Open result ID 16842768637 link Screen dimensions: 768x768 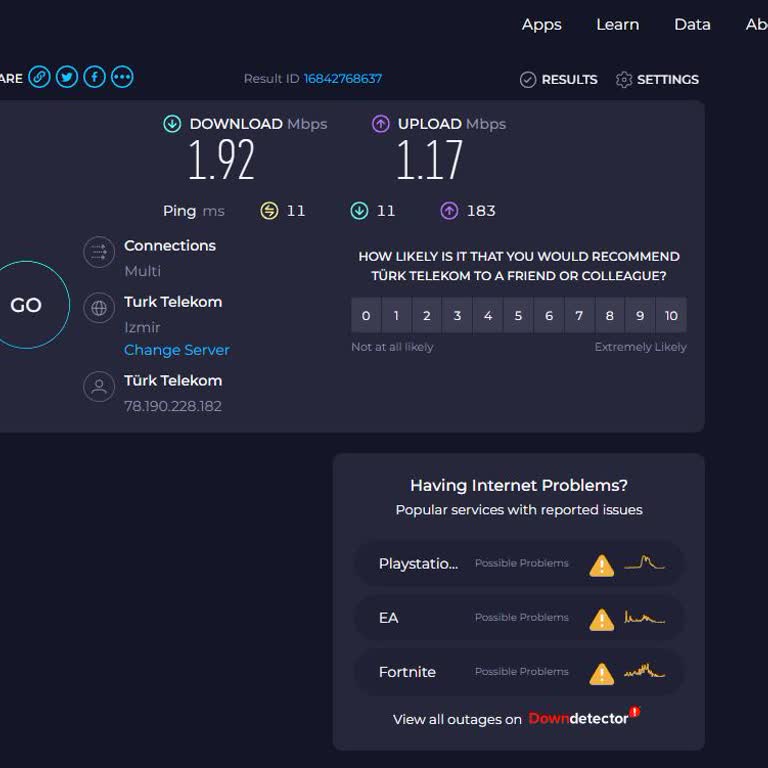342,79
